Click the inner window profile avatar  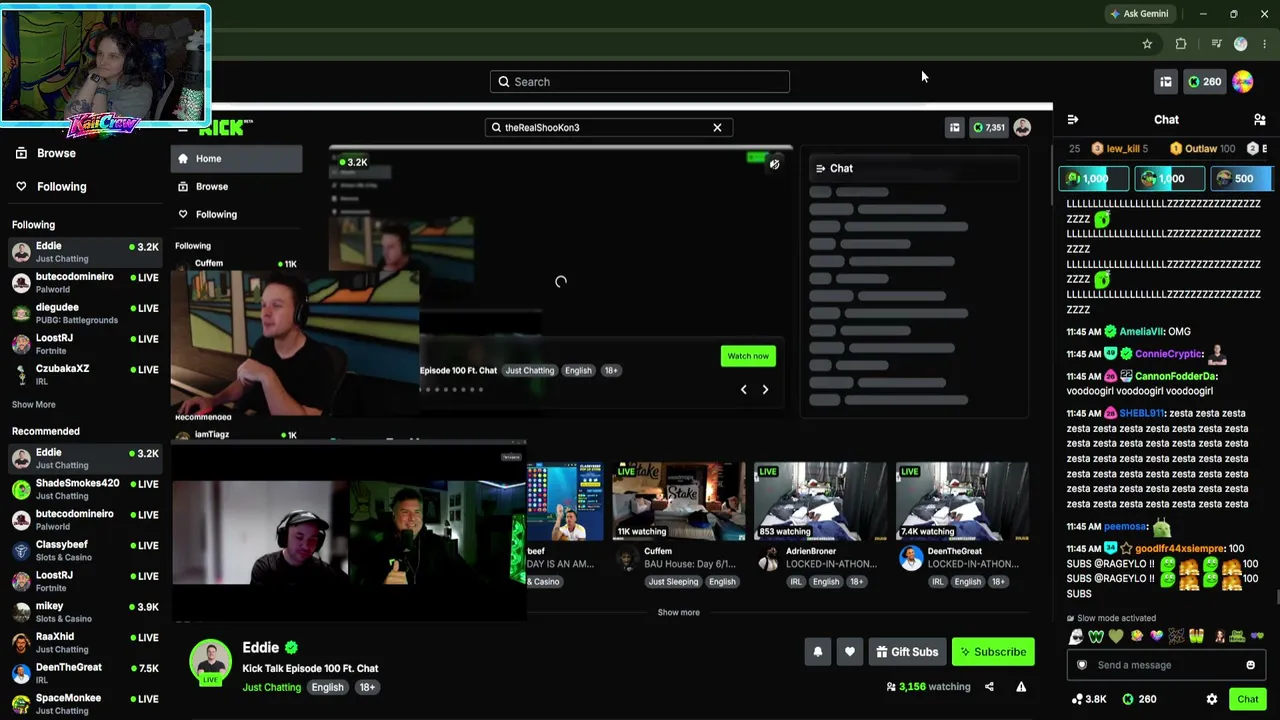point(1022,127)
